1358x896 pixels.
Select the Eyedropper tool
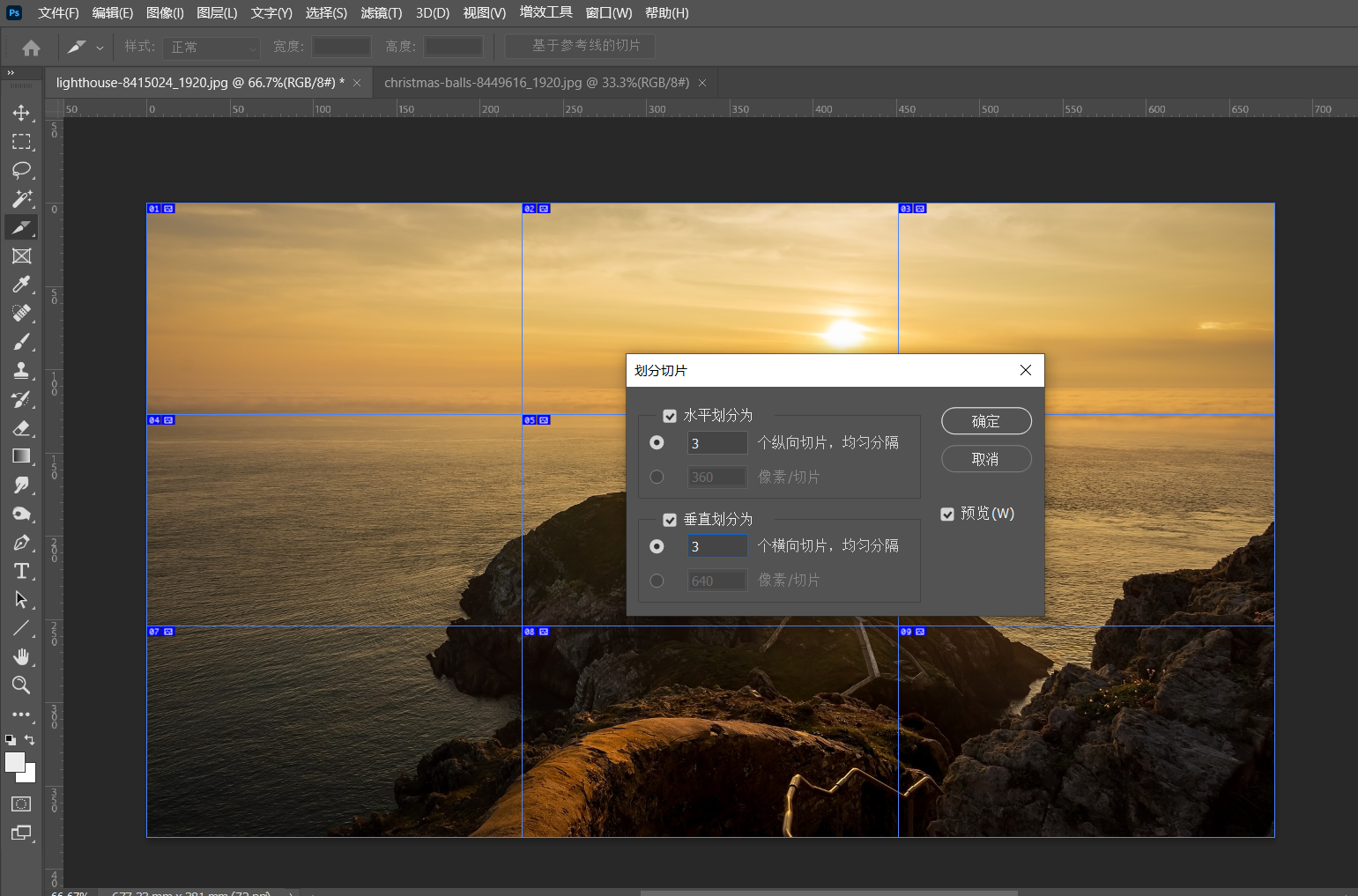coord(21,285)
